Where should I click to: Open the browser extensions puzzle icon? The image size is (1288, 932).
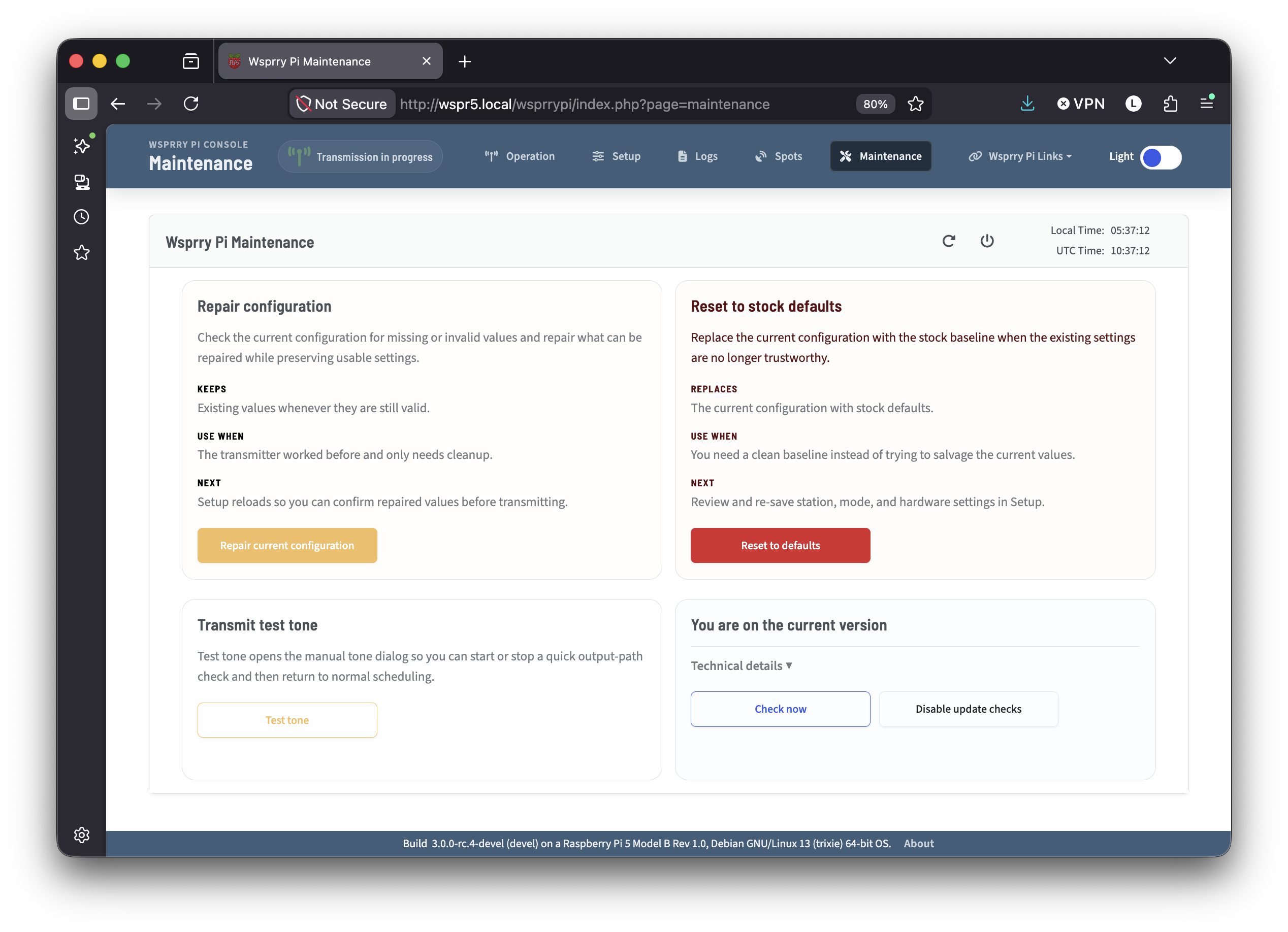[1170, 104]
